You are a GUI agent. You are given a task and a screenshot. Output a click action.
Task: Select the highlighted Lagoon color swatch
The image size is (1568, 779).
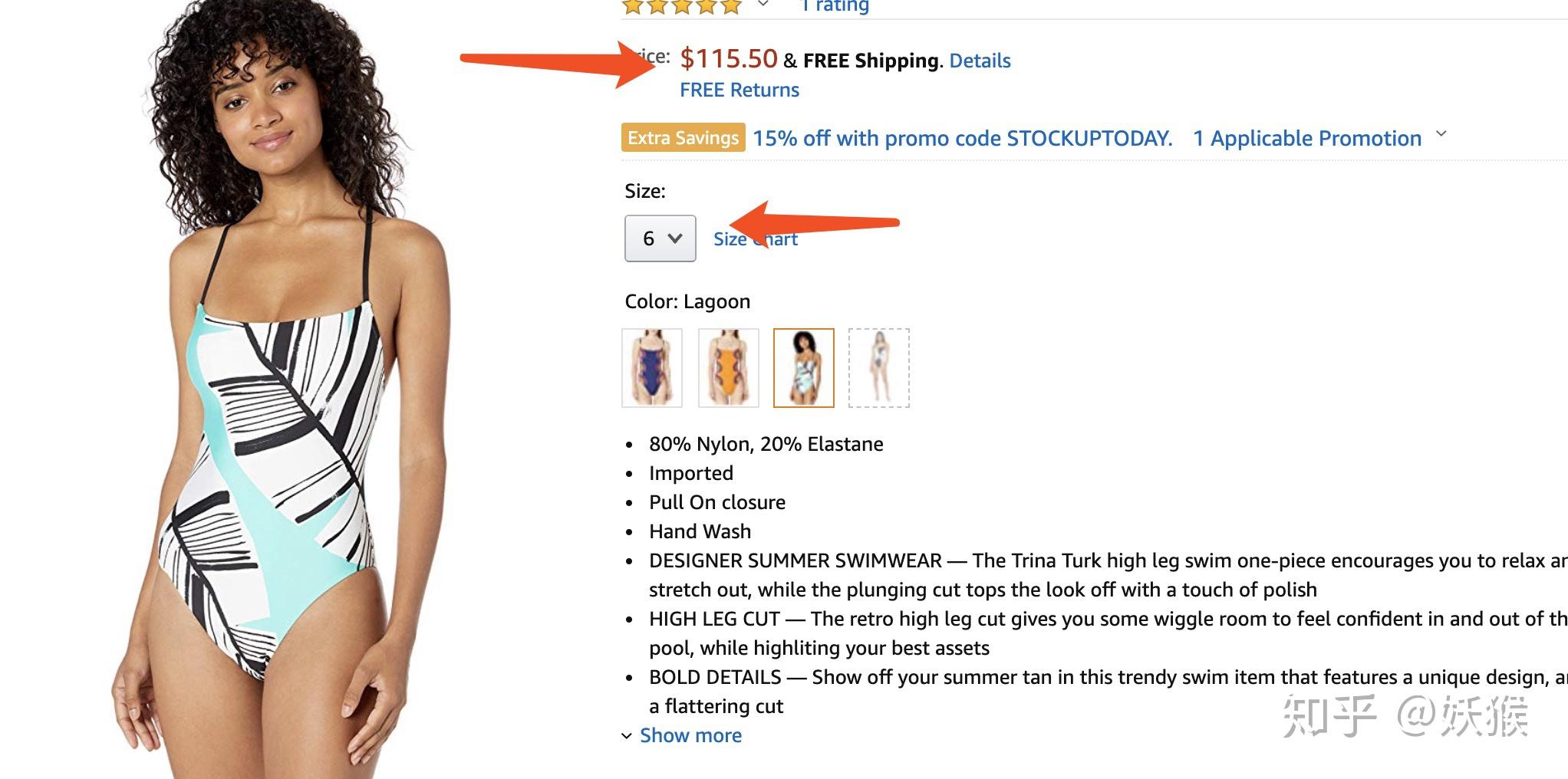coord(803,367)
